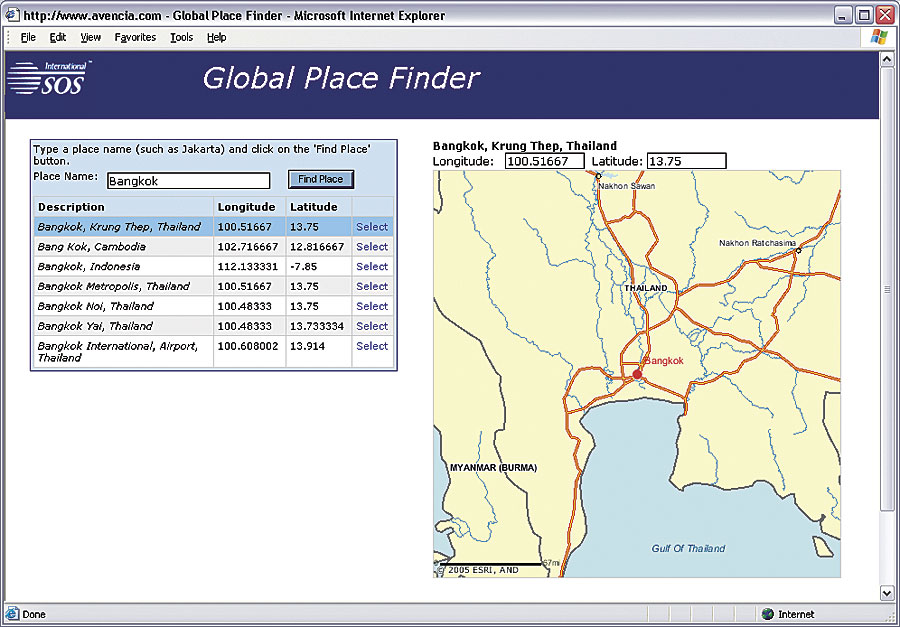Click the vertical scrollbar thumb
The width and height of the screenshot is (900, 627).
coord(887,289)
